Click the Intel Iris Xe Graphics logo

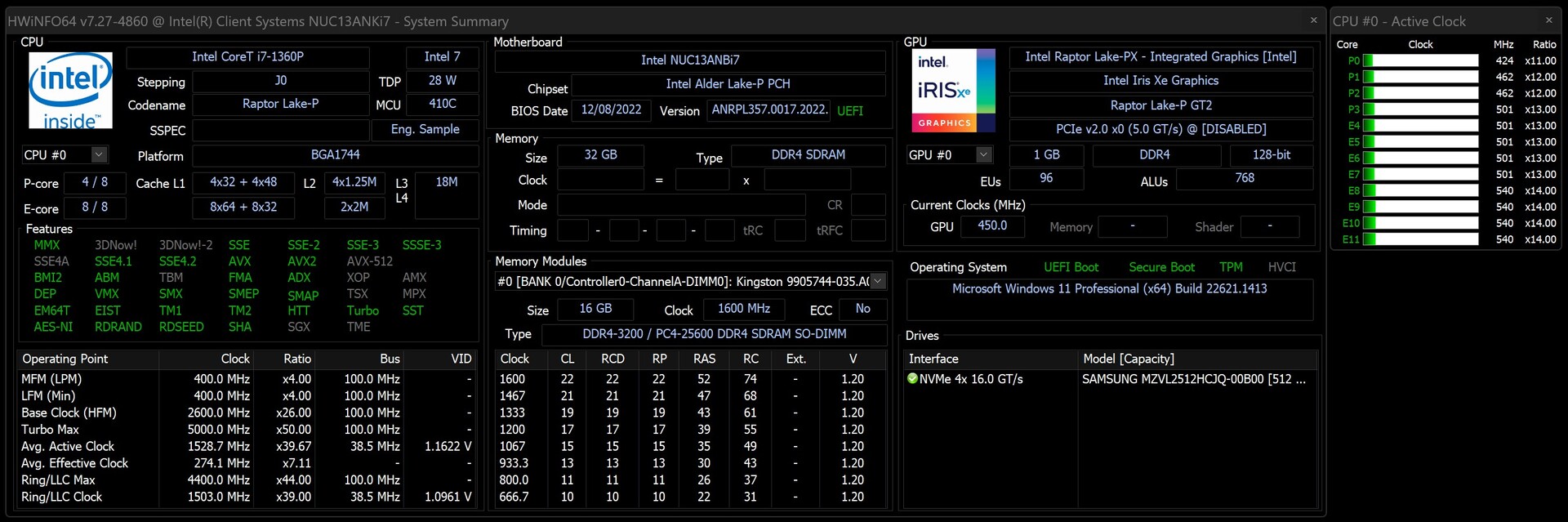tap(954, 91)
